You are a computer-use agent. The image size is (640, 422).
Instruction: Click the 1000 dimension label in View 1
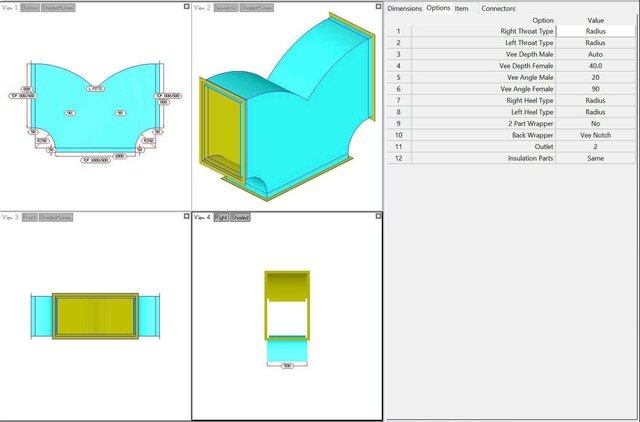pos(119,156)
